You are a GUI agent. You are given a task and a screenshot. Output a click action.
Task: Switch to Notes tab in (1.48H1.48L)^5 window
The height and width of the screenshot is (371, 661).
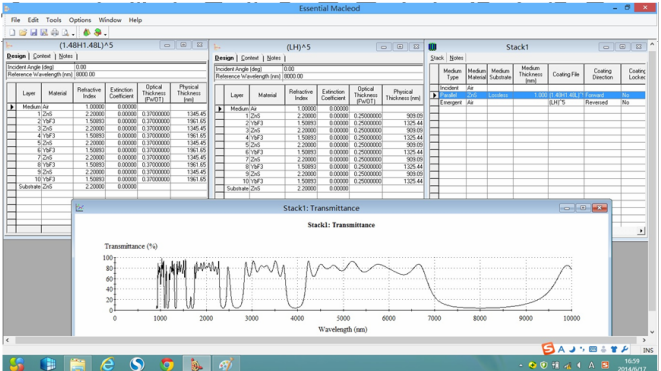[65, 56]
